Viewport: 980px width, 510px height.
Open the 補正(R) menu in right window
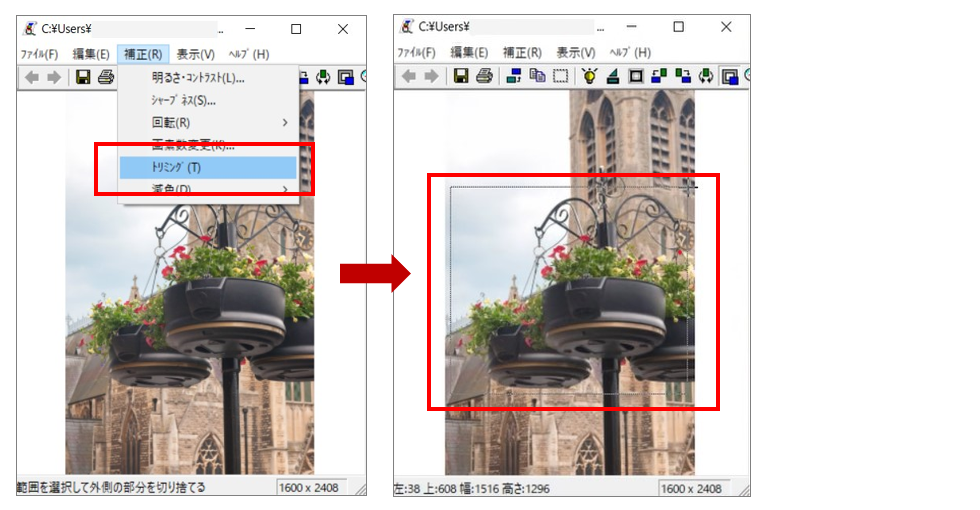(x=522, y=52)
